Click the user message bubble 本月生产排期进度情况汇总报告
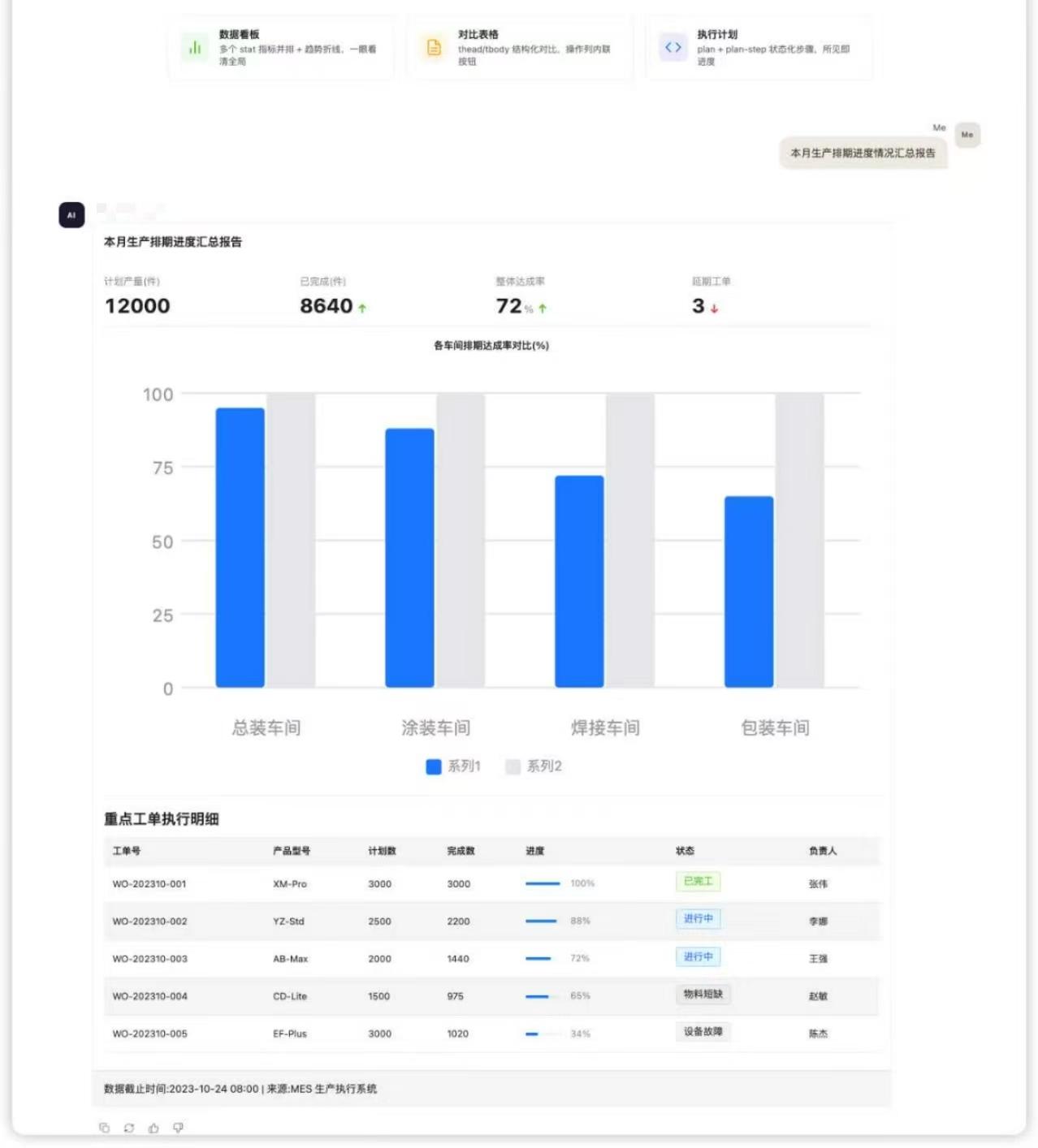1038x1148 pixels. click(x=863, y=153)
